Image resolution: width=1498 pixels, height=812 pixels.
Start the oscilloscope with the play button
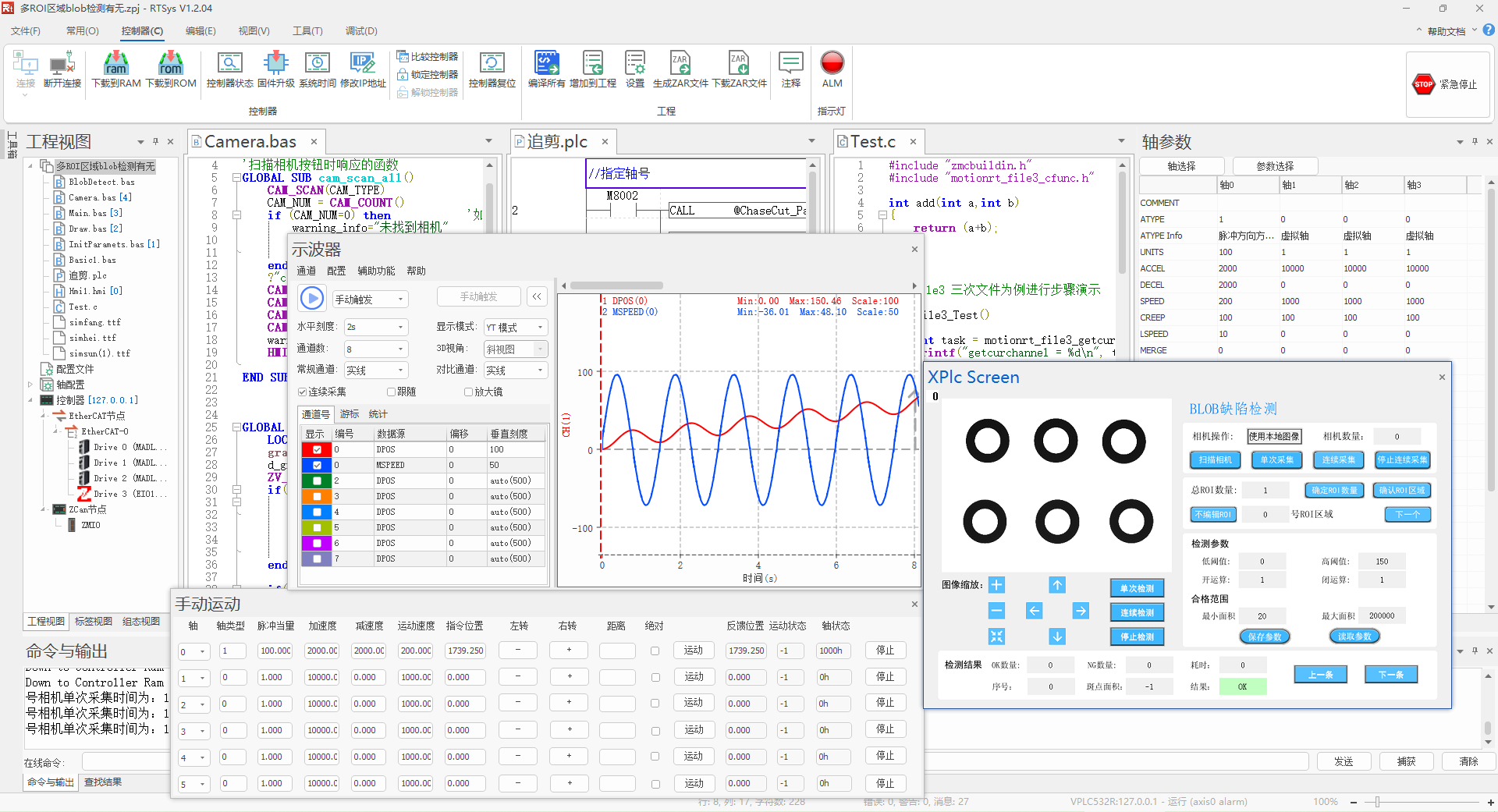click(311, 298)
